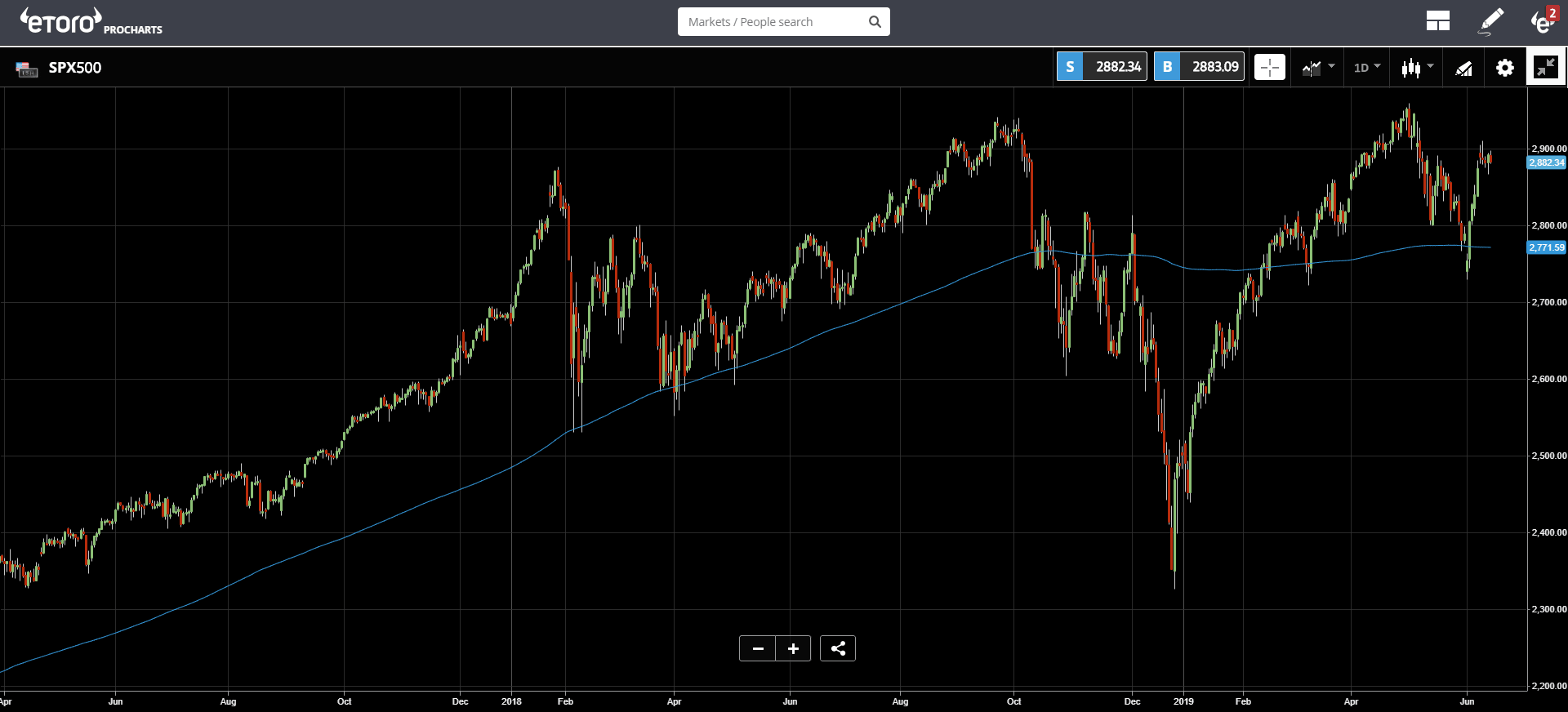Click the 2,700.00 price axis label
This screenshot has width=1568, height=712.
pos(1548,302)
